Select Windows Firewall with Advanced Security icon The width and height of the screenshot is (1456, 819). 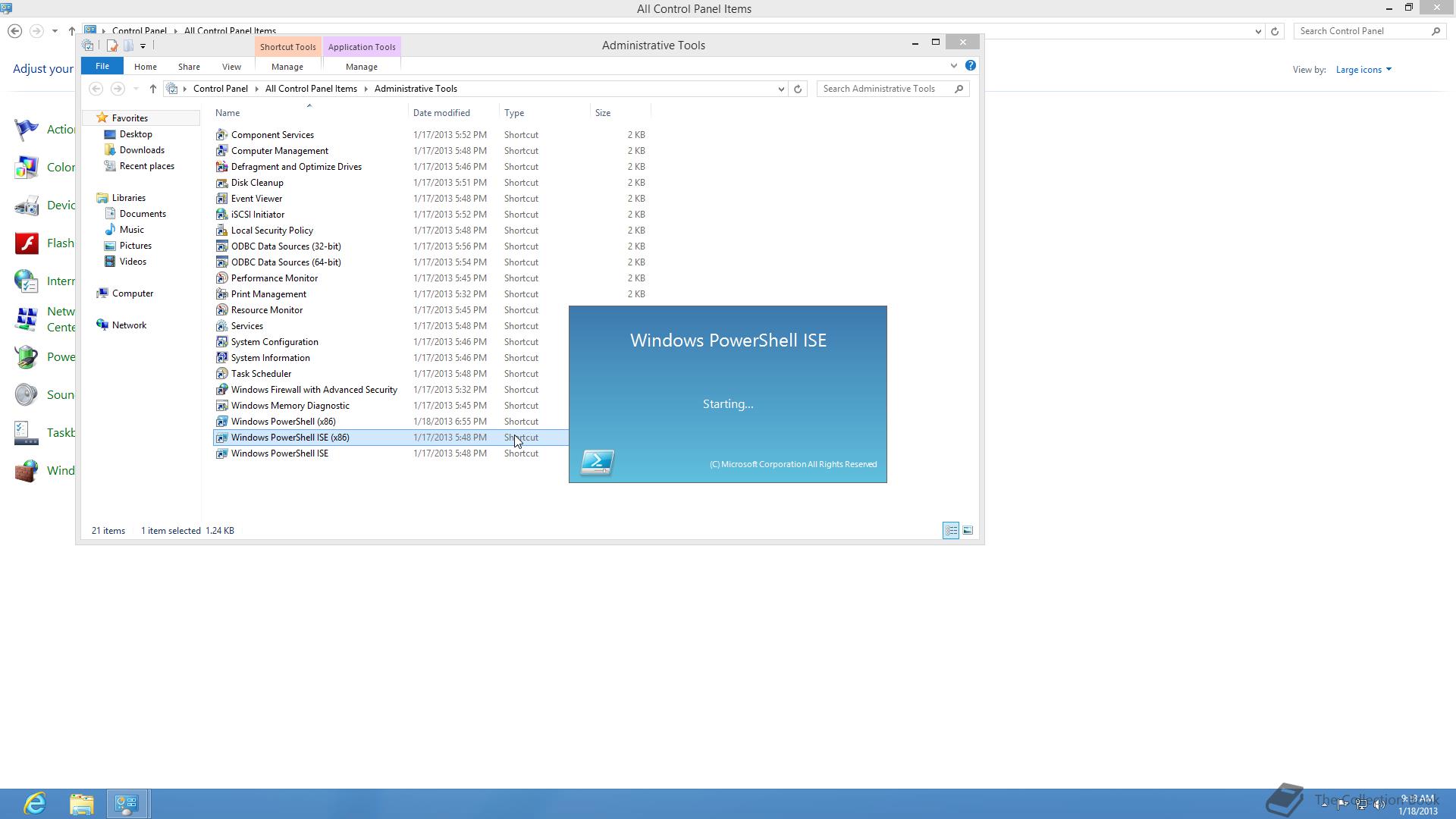click(221, 390)
